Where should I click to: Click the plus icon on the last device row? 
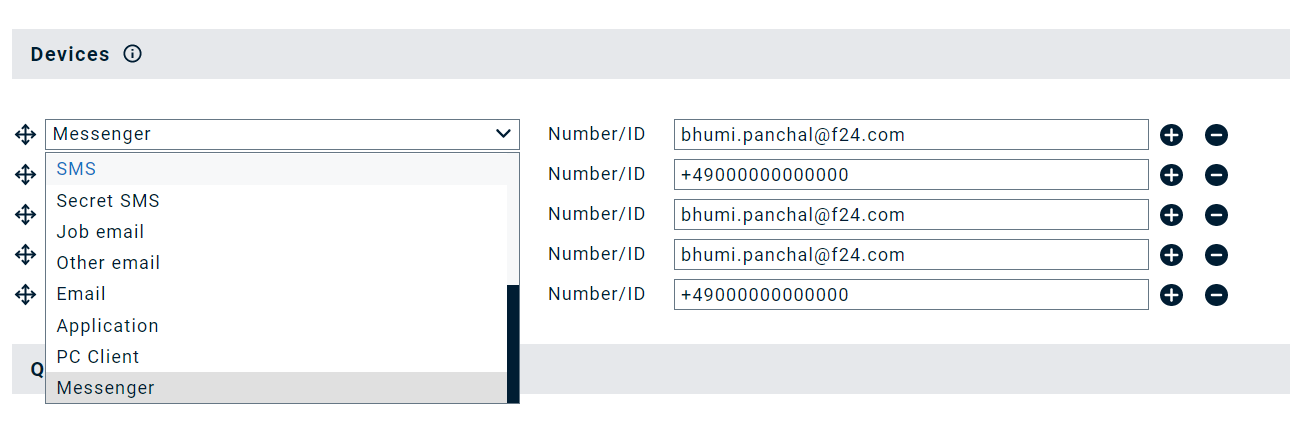[1171, 295]
